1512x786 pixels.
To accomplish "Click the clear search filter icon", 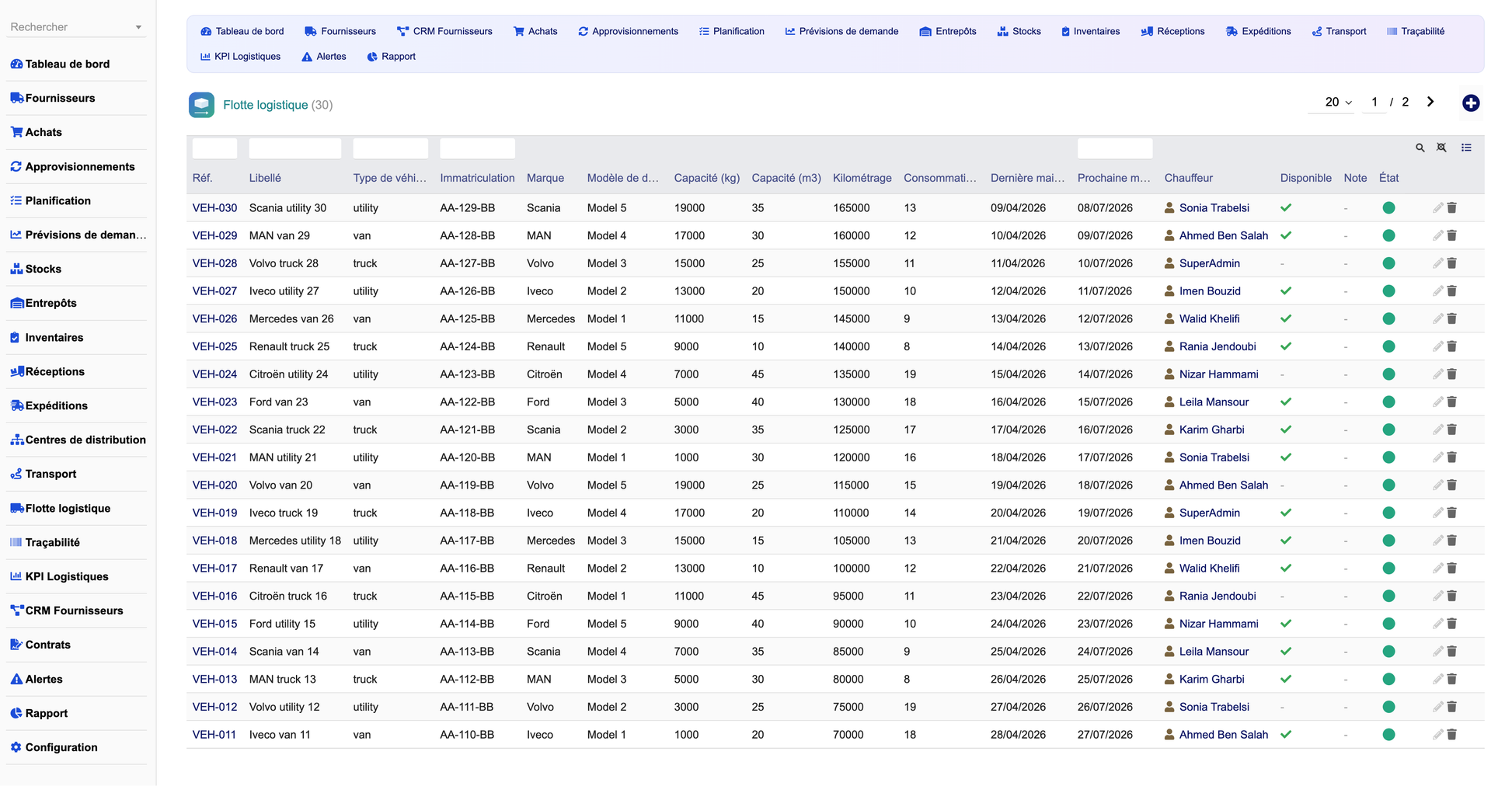I will (x=1441, y=148).
